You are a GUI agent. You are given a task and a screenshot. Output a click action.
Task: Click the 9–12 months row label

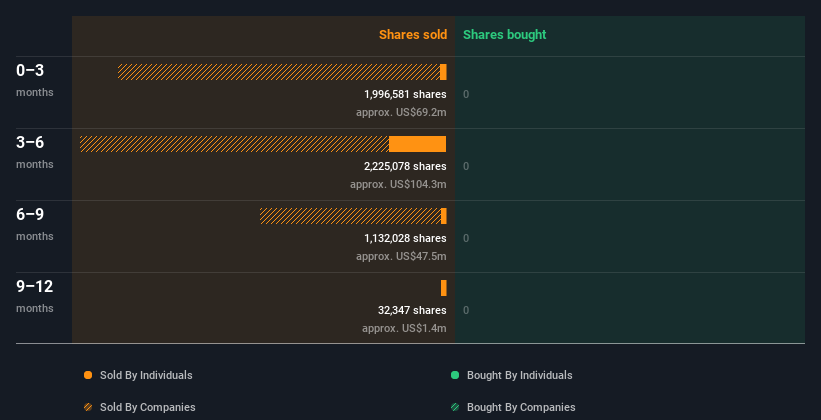click(x=35, y=296)
